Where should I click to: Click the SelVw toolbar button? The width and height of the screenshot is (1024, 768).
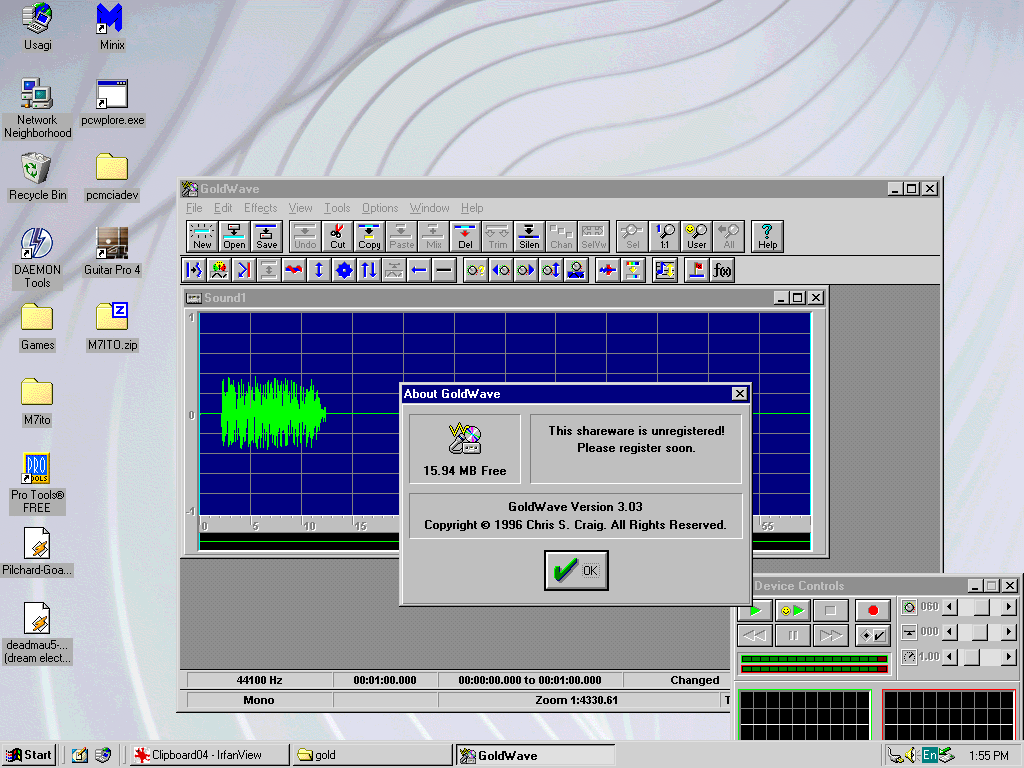coord(593,236)
